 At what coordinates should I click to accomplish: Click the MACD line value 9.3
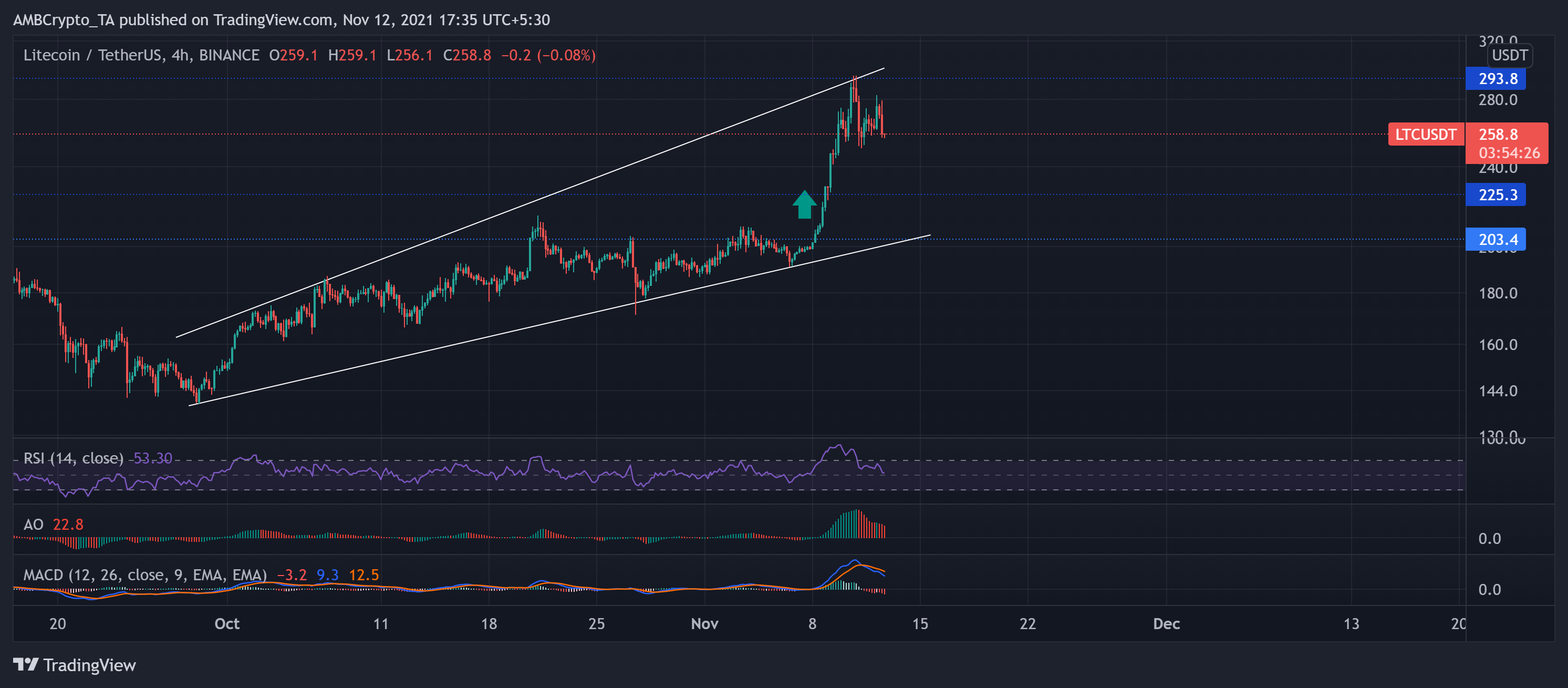tap(327, 575)
